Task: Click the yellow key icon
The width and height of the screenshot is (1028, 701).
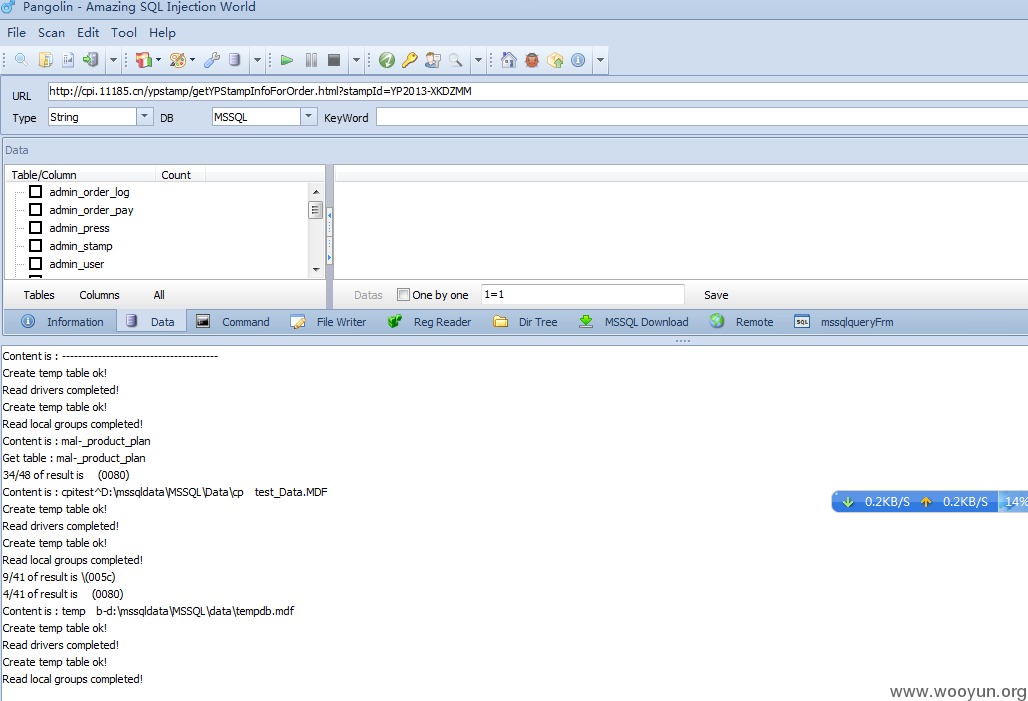Action: pos(410,60)
